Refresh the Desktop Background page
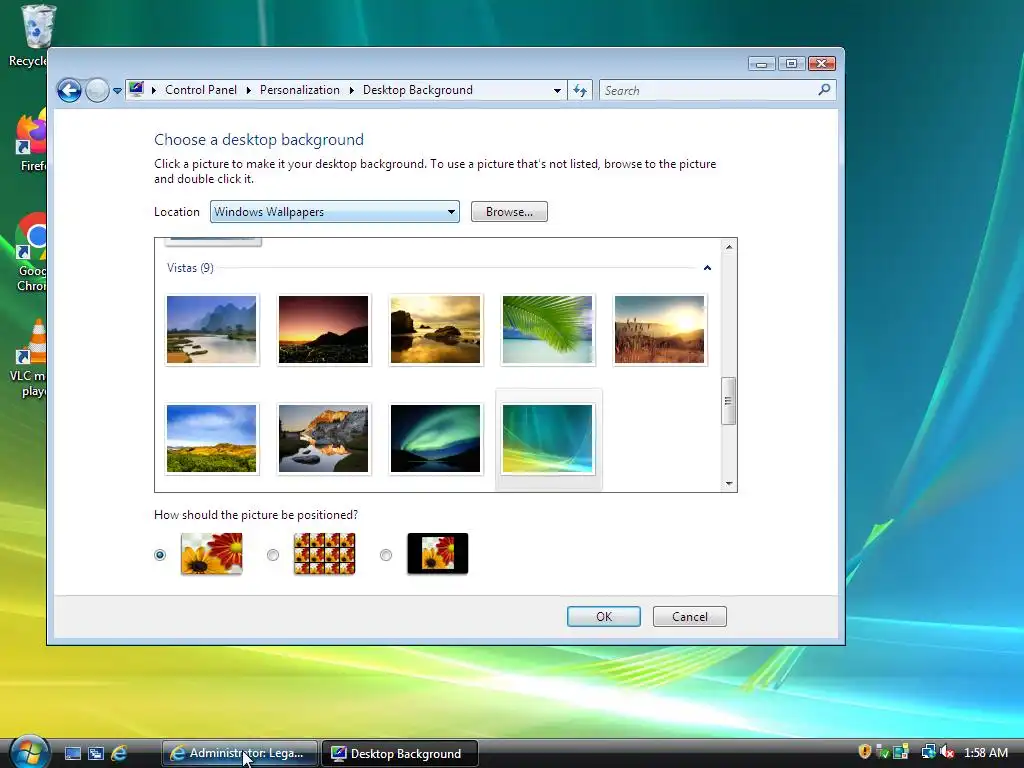The height and width of the screenshot is (768, 1024). 580,91
